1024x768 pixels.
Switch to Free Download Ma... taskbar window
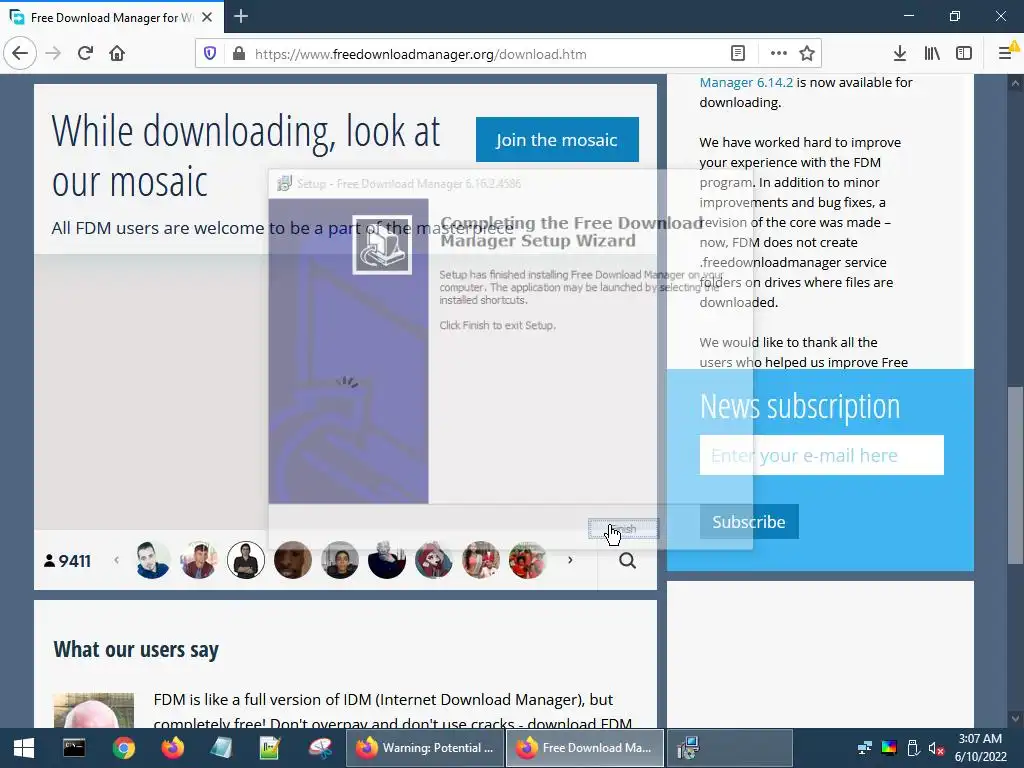coord(585,748)
